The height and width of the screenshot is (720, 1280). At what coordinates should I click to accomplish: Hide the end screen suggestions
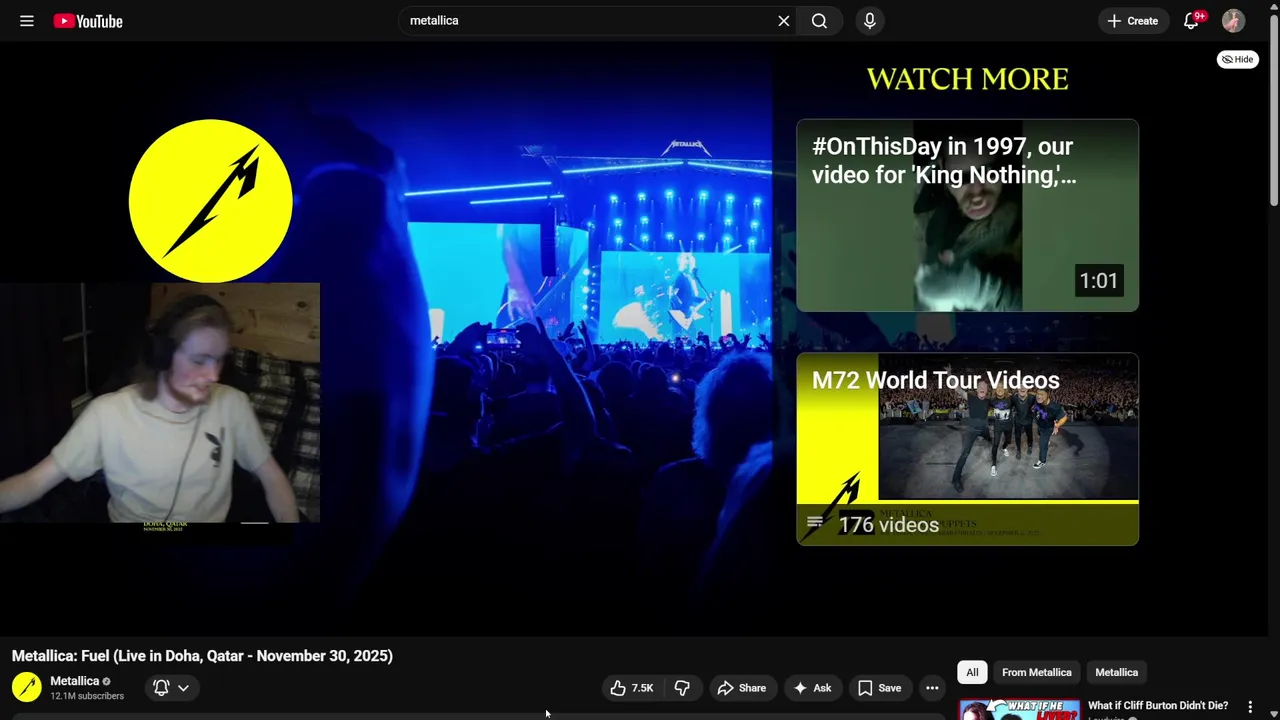[1238, 59]
